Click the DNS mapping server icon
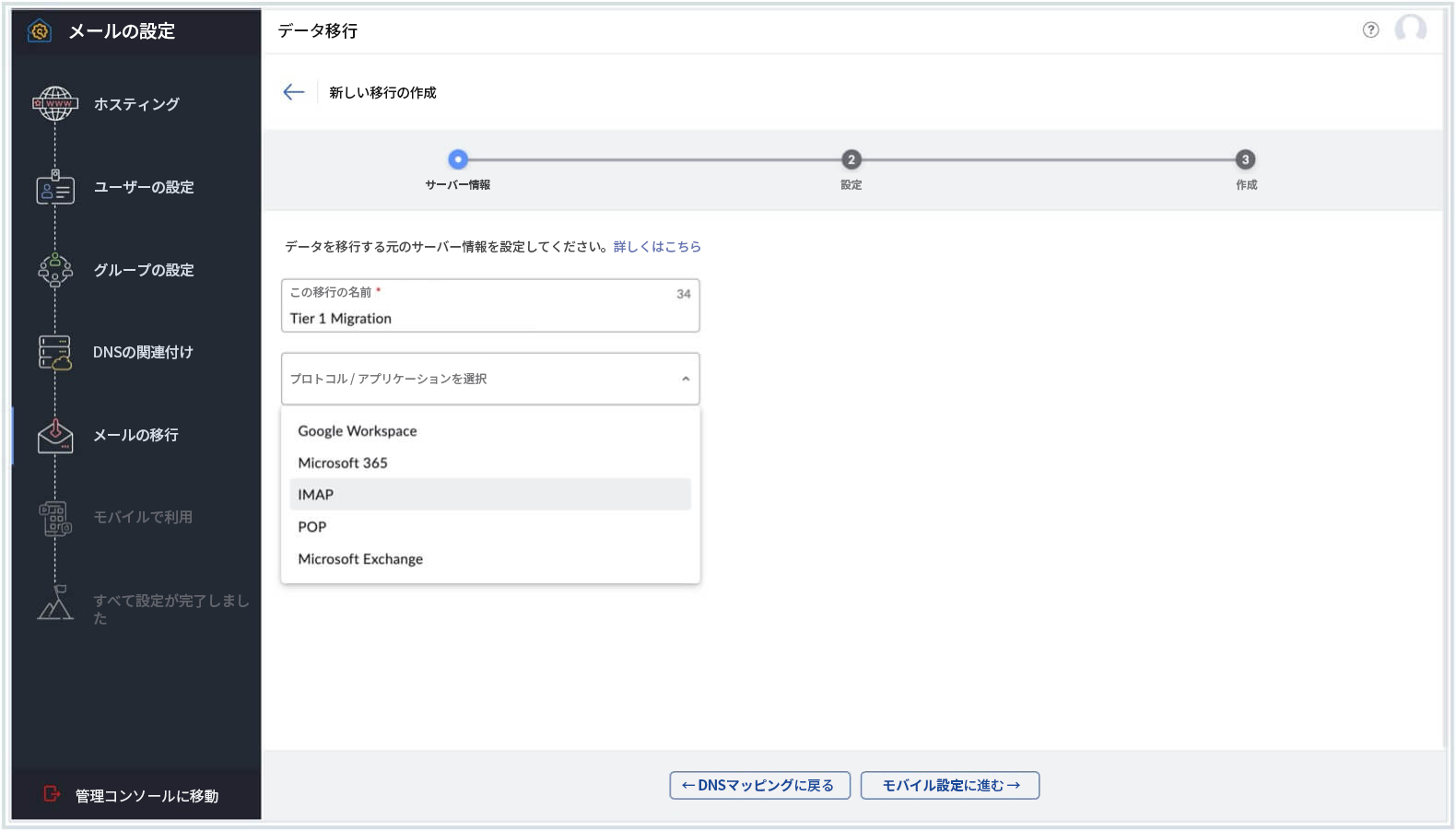 (x=55, y=352)
